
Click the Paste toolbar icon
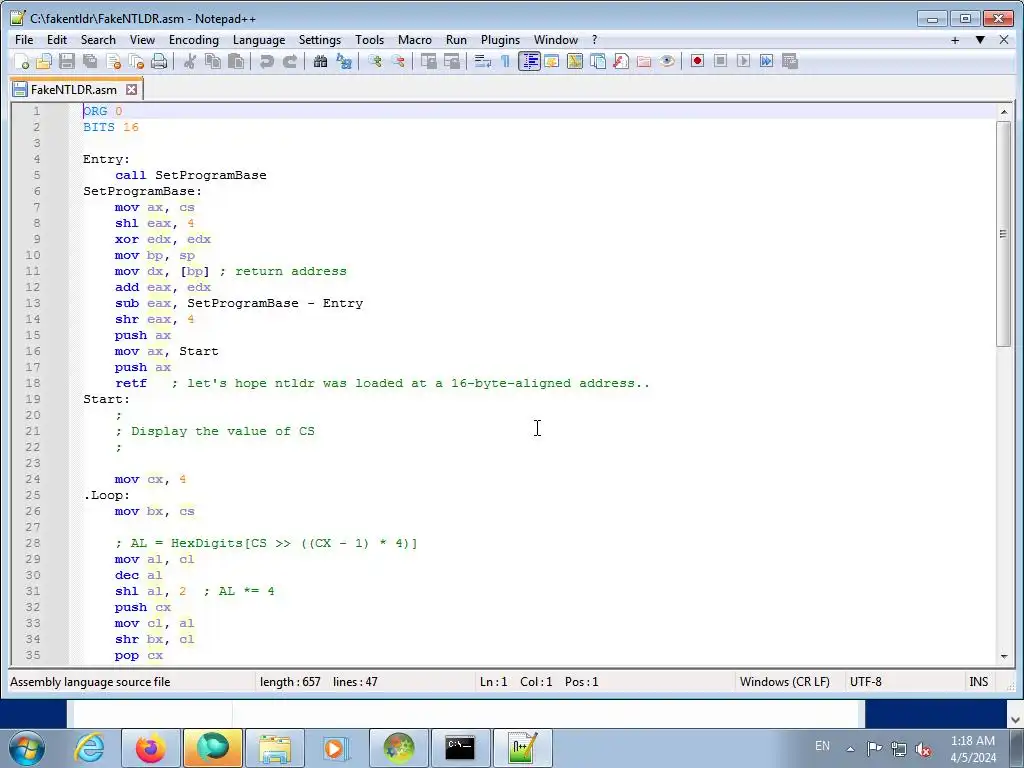236,61
